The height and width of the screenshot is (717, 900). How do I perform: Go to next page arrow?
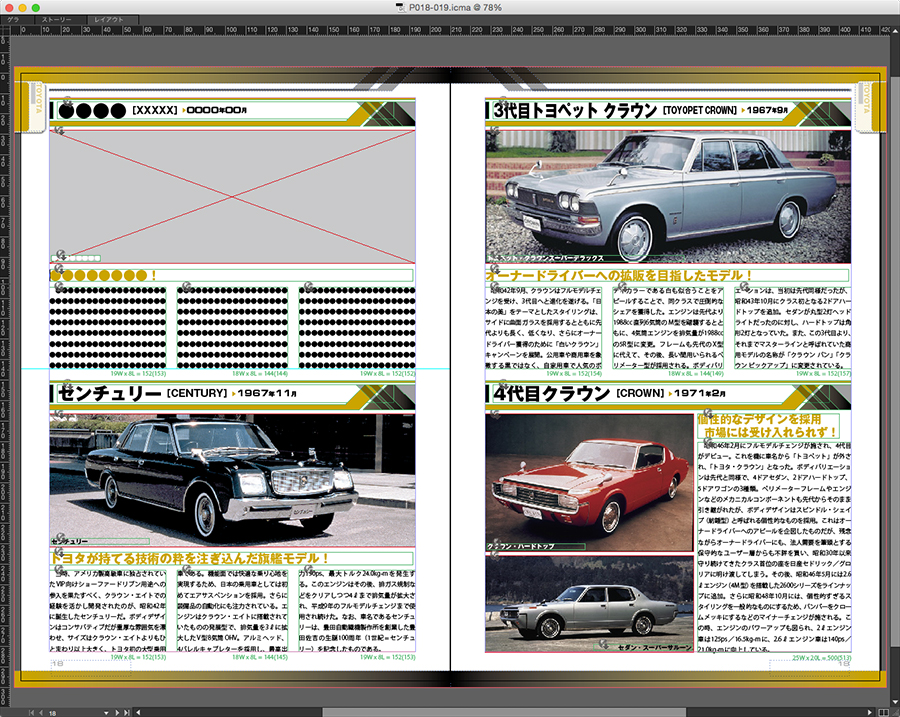[x=117, y=712]
